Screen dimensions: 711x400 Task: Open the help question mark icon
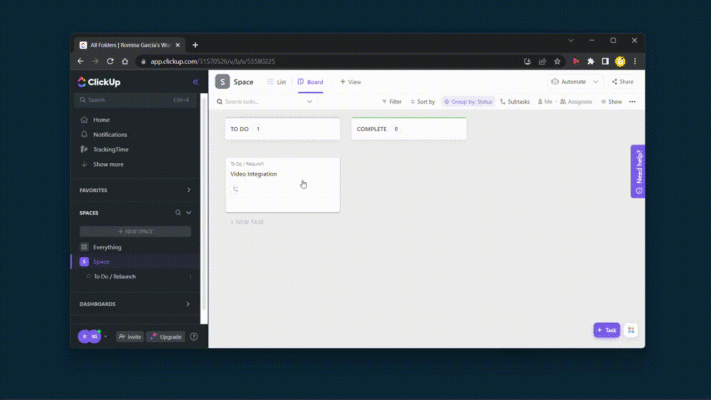[x=194, y=337]
